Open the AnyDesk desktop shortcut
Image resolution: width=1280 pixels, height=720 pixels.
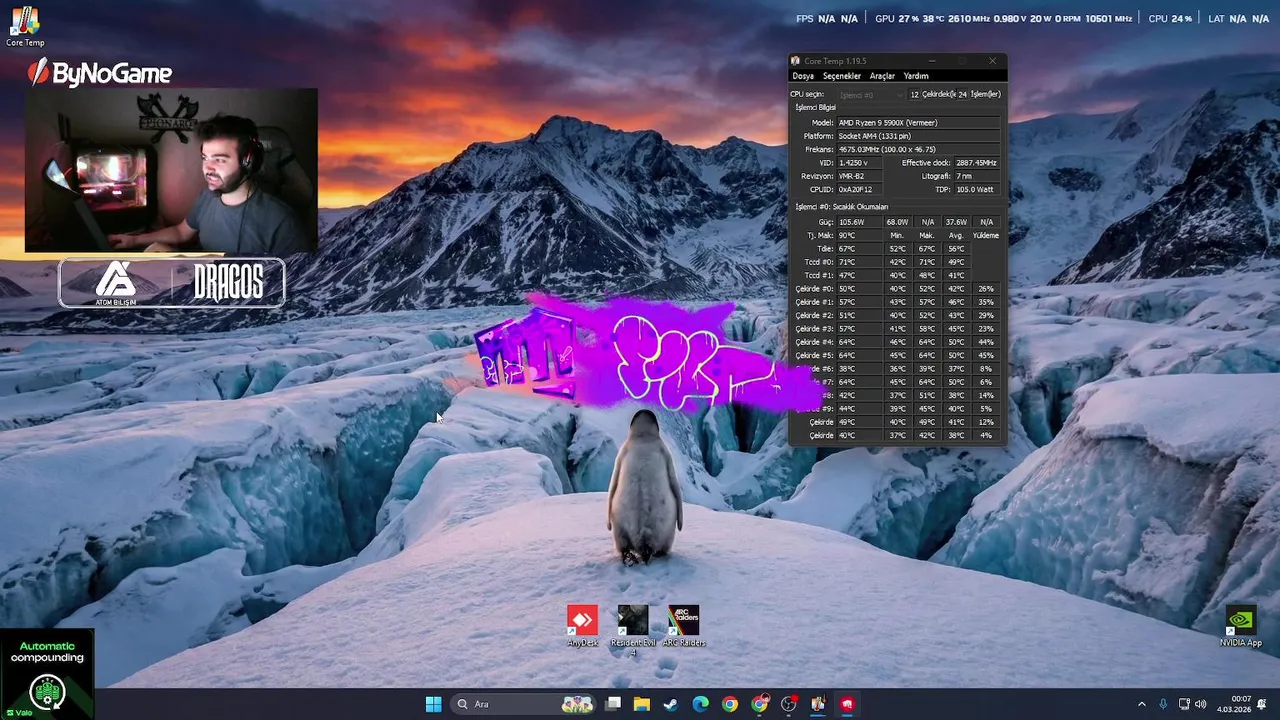pos(582,626)
